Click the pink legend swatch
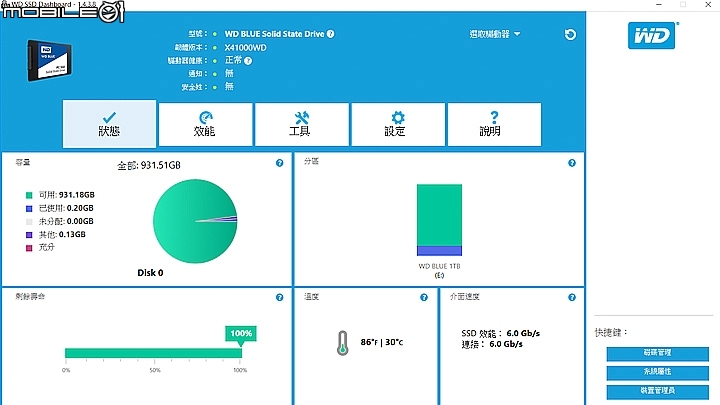Image resolution: width=720 pixels, height=405 pixels. (x=29, y=248)
